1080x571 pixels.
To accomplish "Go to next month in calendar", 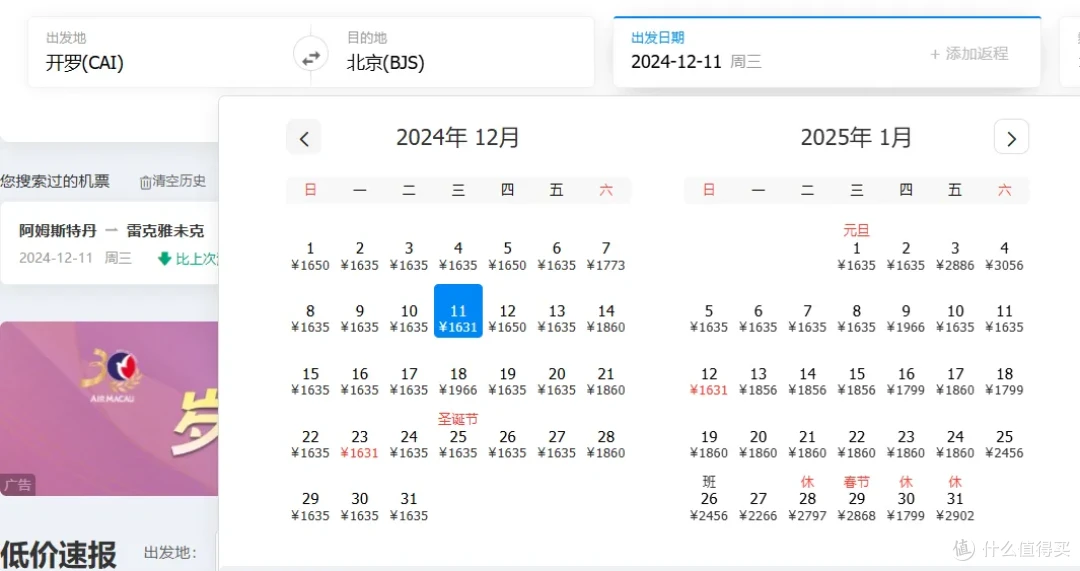I will tap(1011, 138).
